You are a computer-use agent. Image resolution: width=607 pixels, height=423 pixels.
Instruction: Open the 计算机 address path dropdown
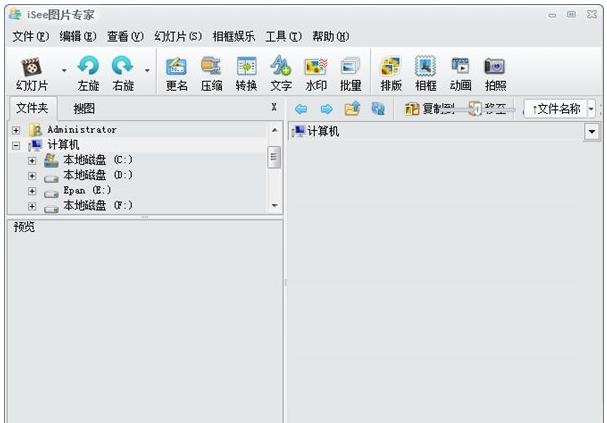[592, 132]
